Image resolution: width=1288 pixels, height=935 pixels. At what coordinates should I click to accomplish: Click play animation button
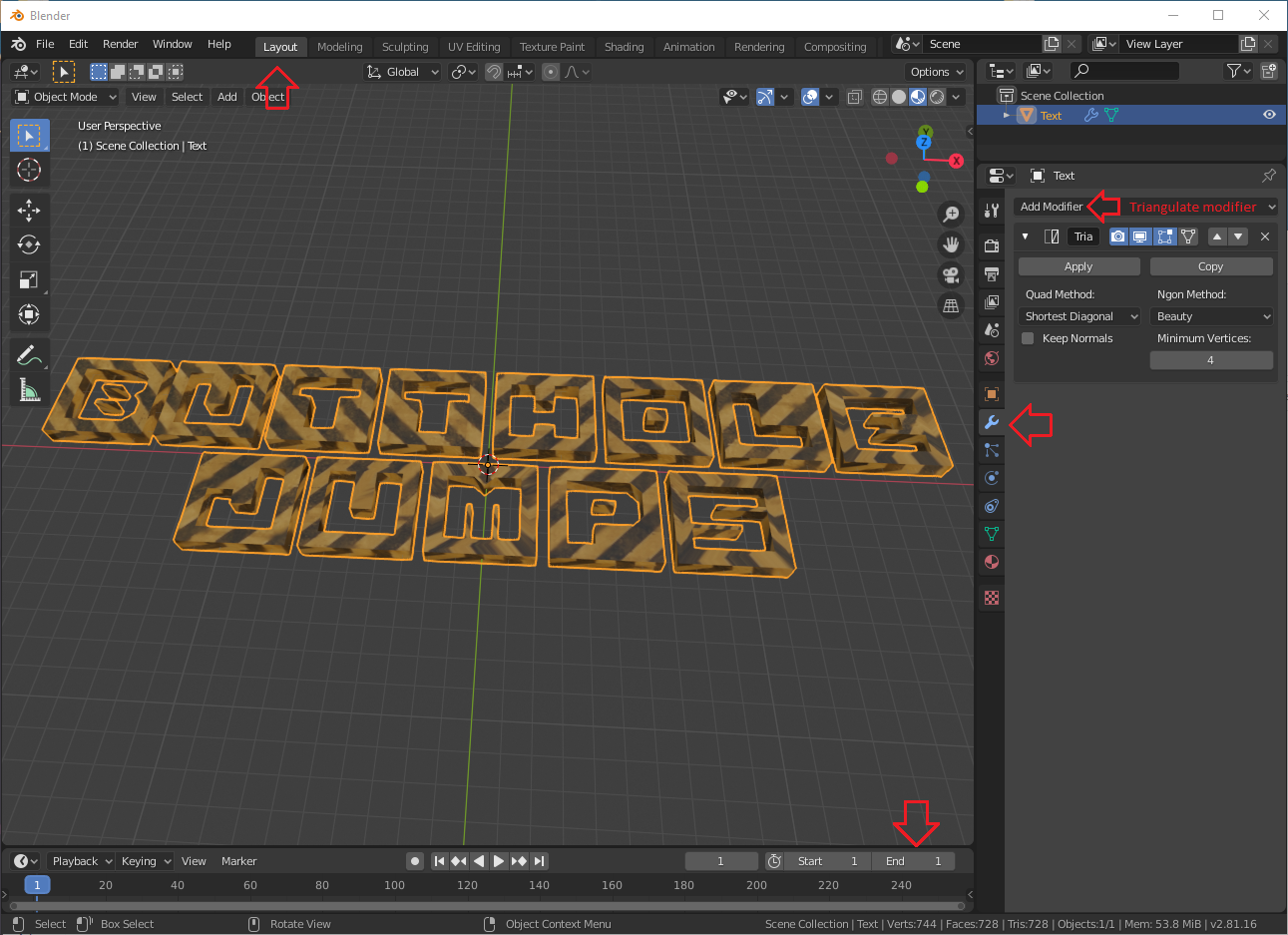pos(499,861)
